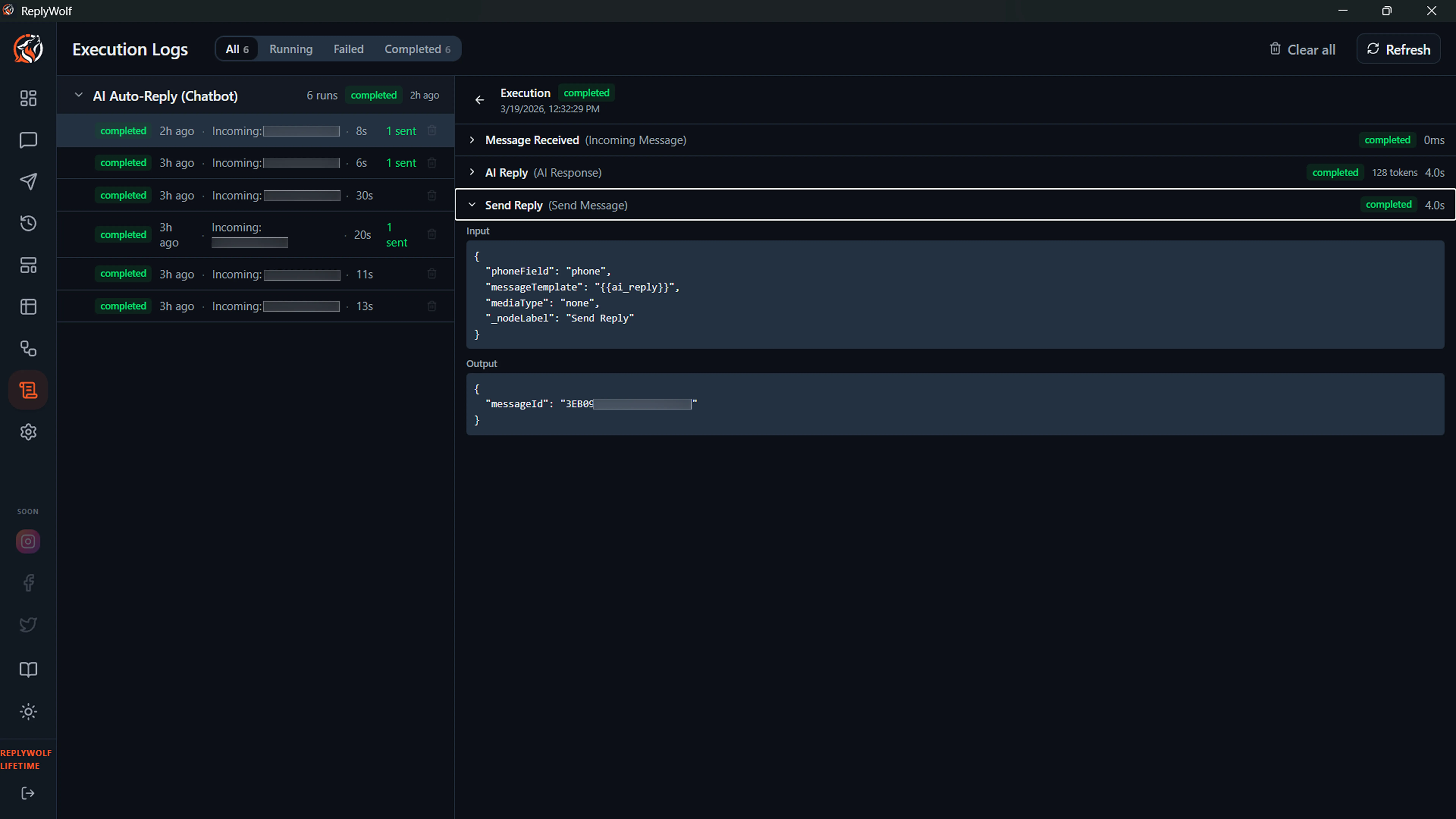Click the Facebook icon in sidebar
Viewport: 1456px width, 819px height.
[x=28, y=583]
